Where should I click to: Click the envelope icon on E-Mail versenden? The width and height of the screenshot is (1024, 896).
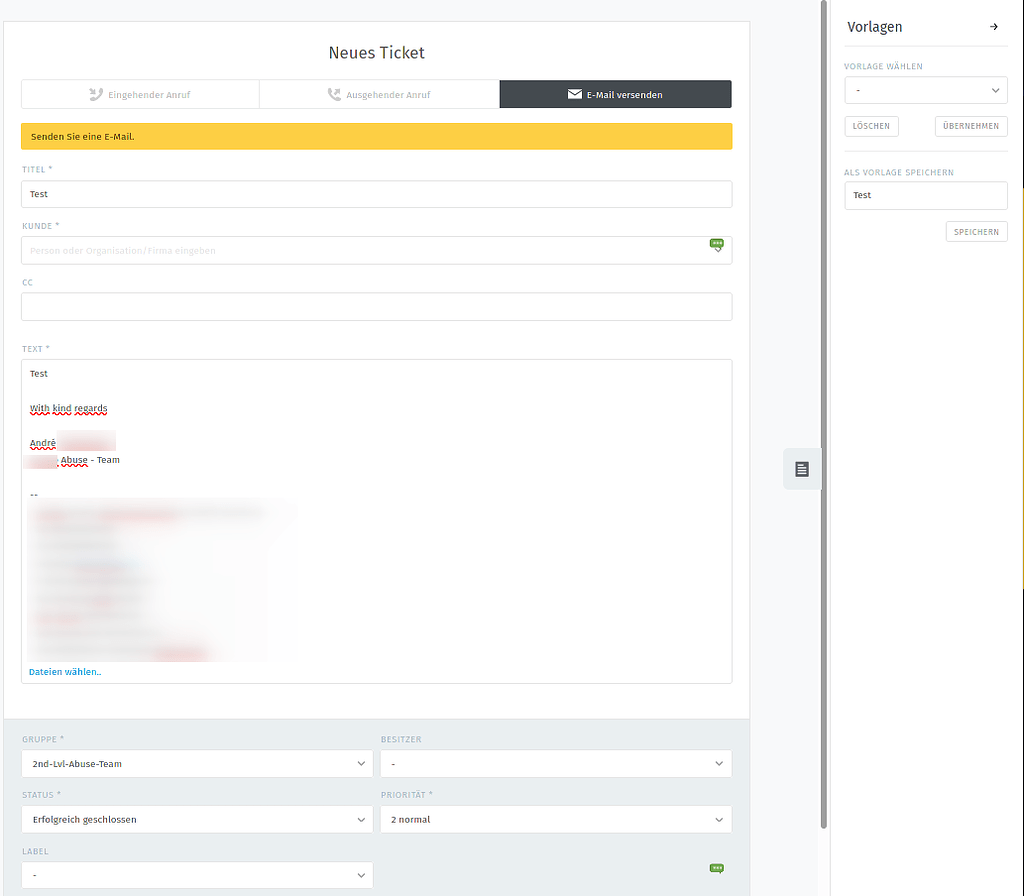pyautogui.click(x=575, y=94)
